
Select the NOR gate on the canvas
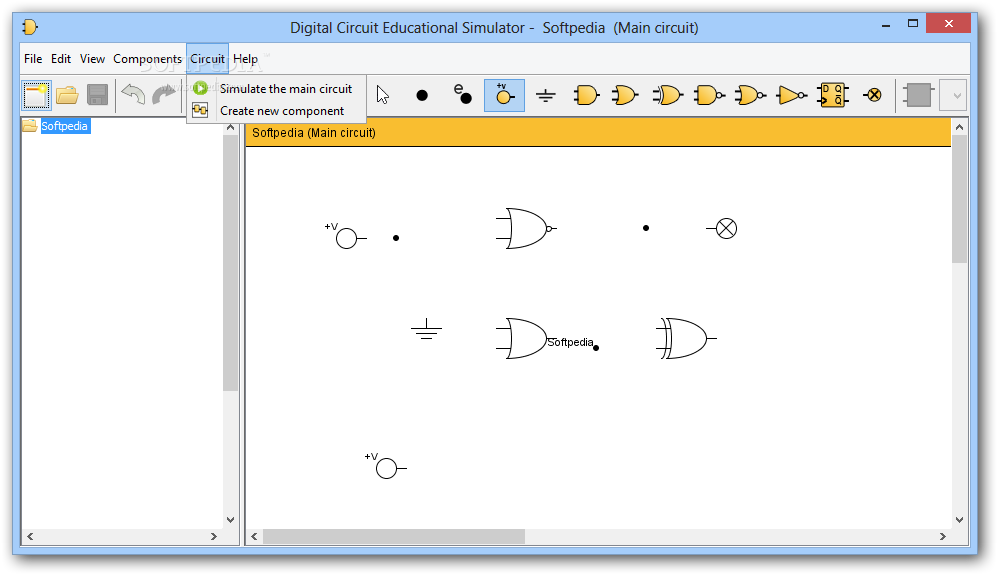coord(526,228)
